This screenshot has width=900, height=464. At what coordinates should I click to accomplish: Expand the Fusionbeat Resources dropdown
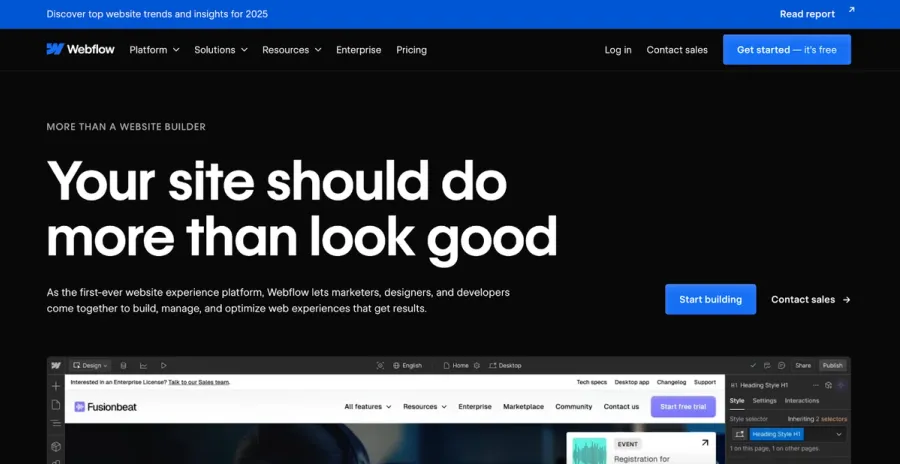425,407
